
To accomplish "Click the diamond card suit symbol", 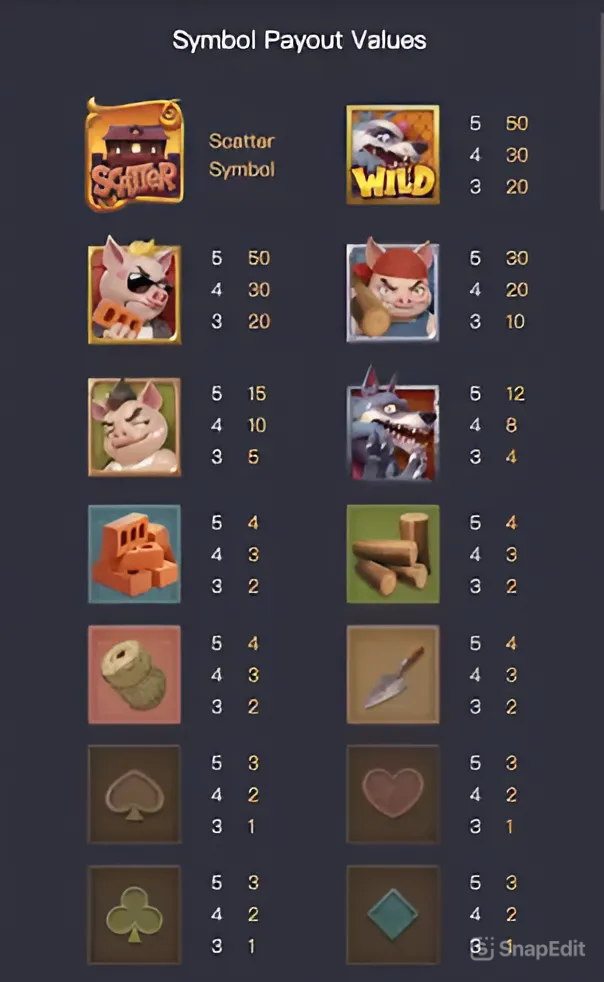I will (x=393, y=914).
